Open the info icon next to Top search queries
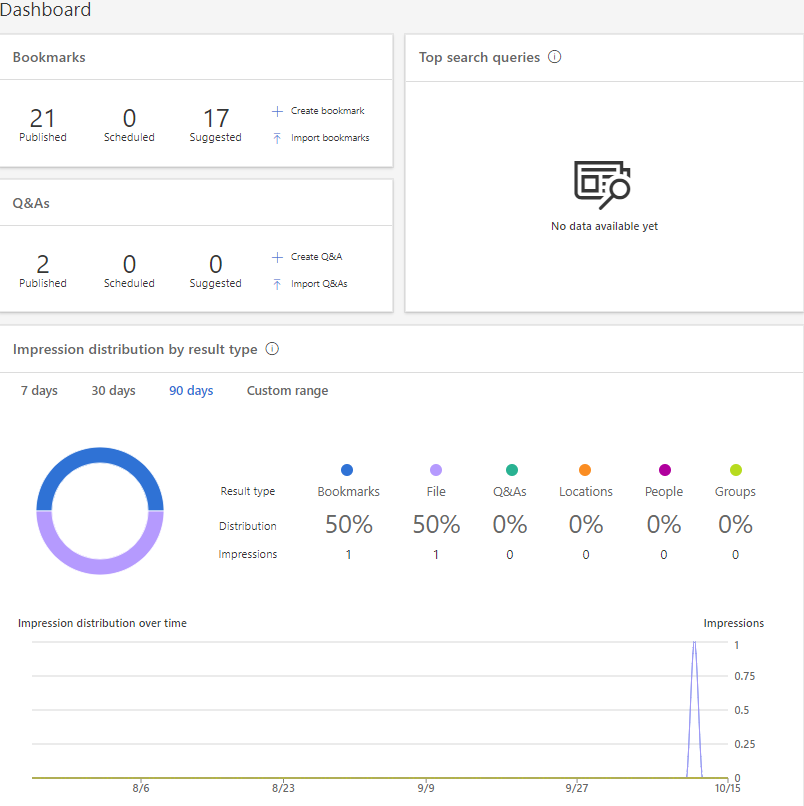Viewport: 804px width, 806px height. [x=555, y=57]
